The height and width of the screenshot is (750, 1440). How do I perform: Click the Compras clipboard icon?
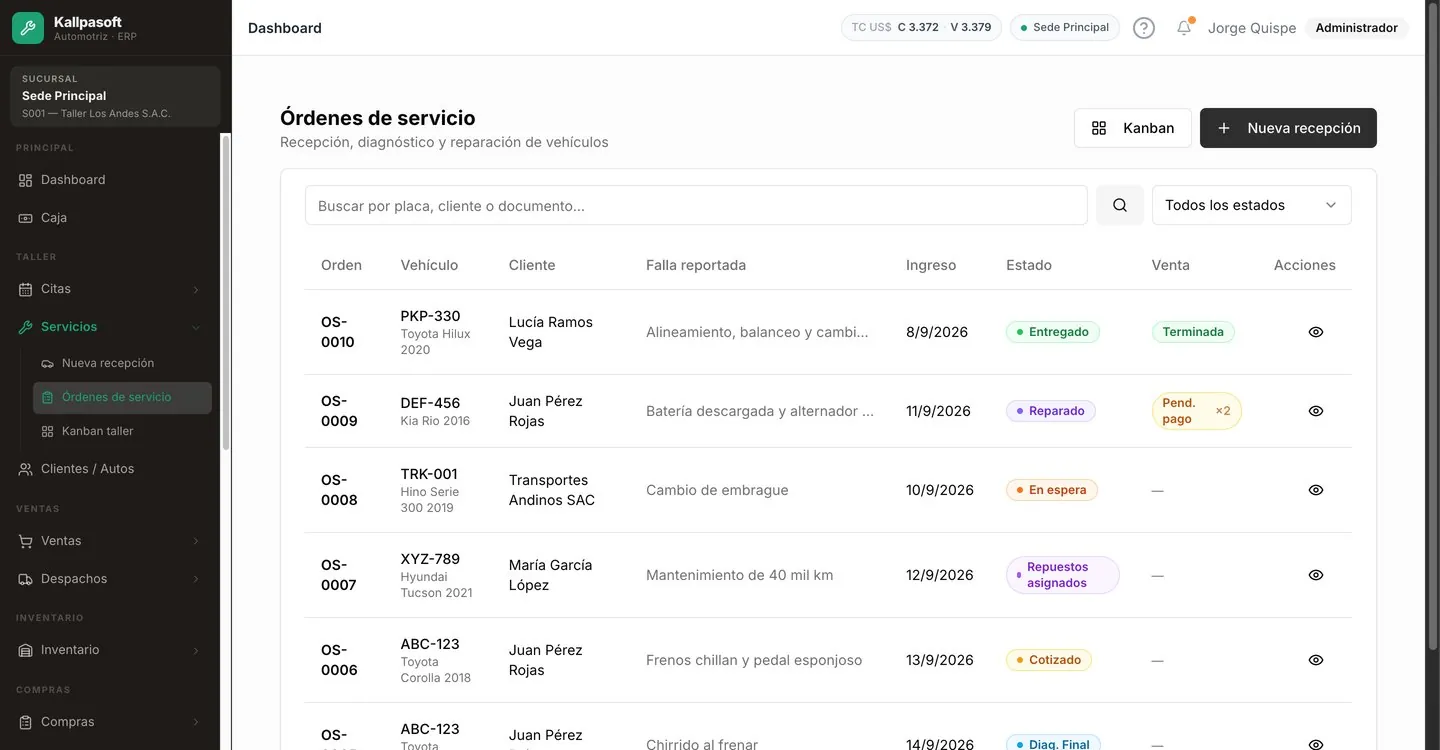click(26, 722)
